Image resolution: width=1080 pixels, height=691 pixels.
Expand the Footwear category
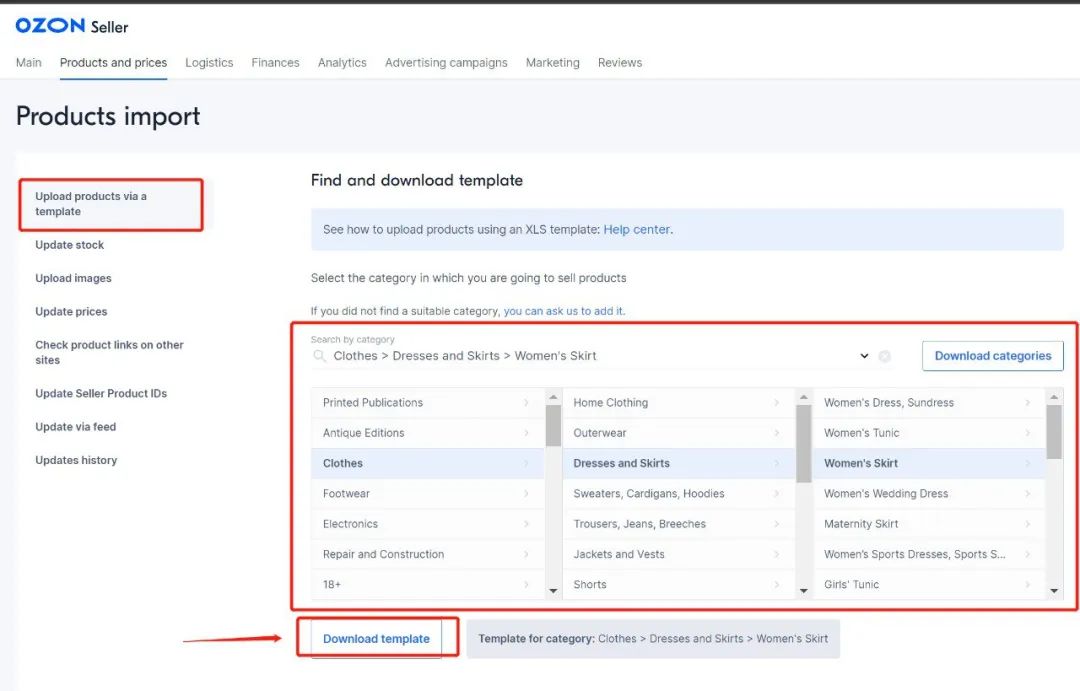pyautogui.click(x=526, y=494)
